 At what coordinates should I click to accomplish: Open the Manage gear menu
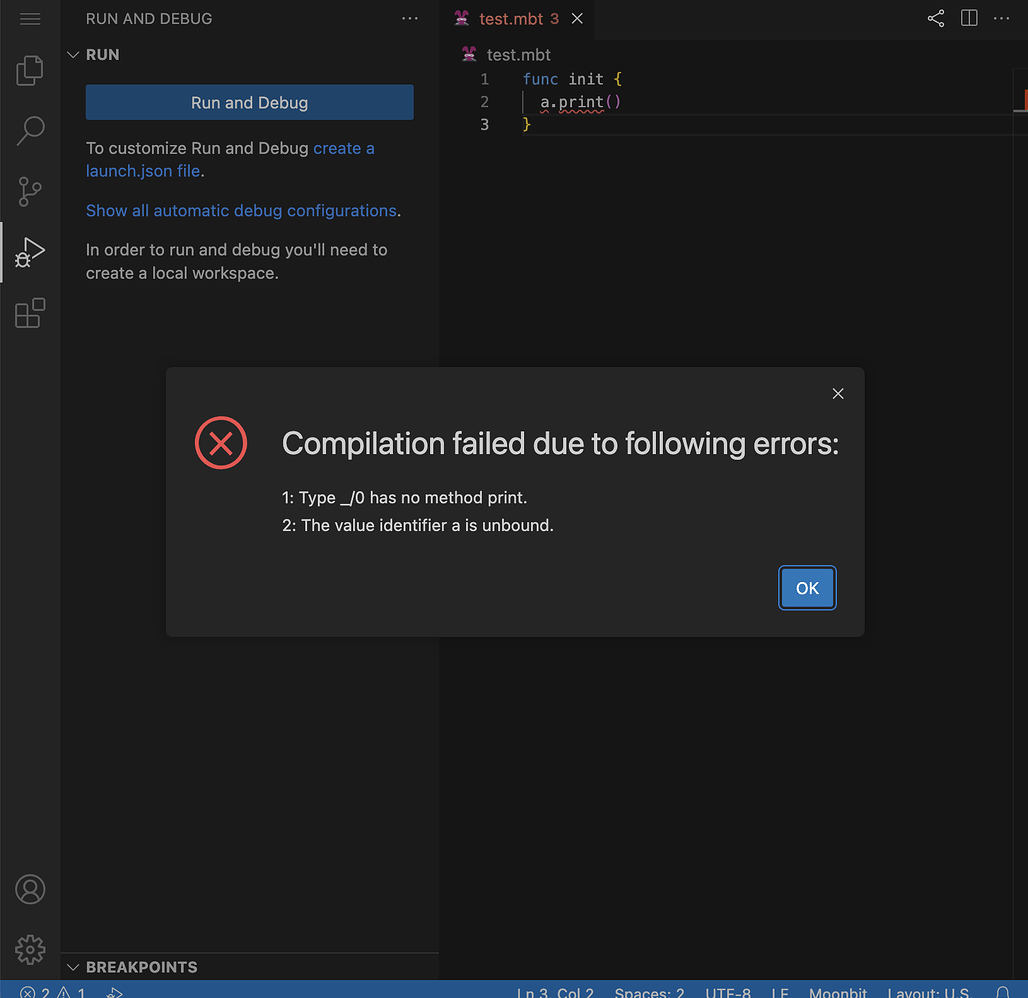(30, 949)
